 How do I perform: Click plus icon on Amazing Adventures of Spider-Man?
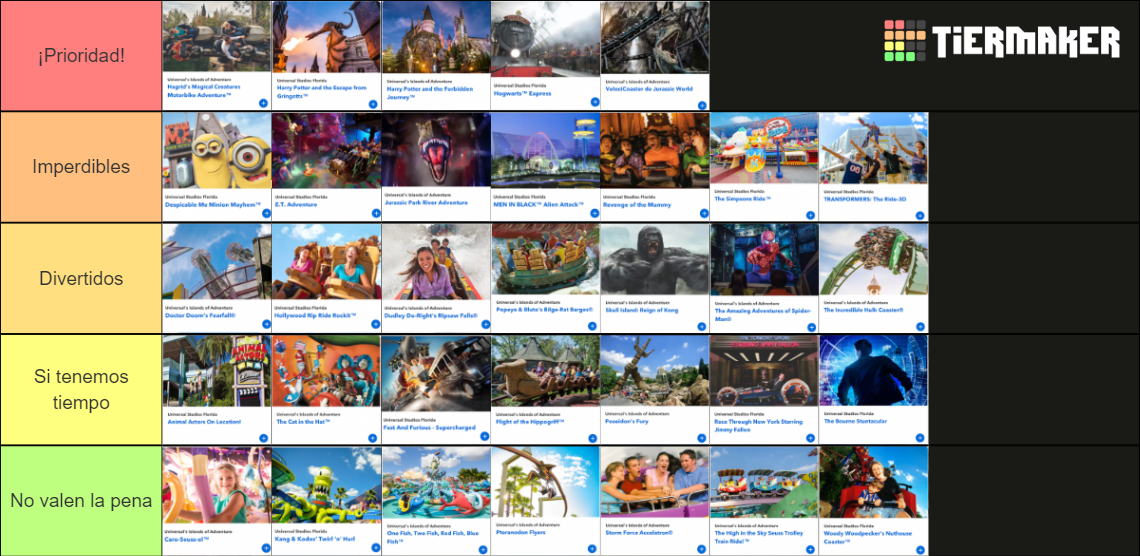810,327
